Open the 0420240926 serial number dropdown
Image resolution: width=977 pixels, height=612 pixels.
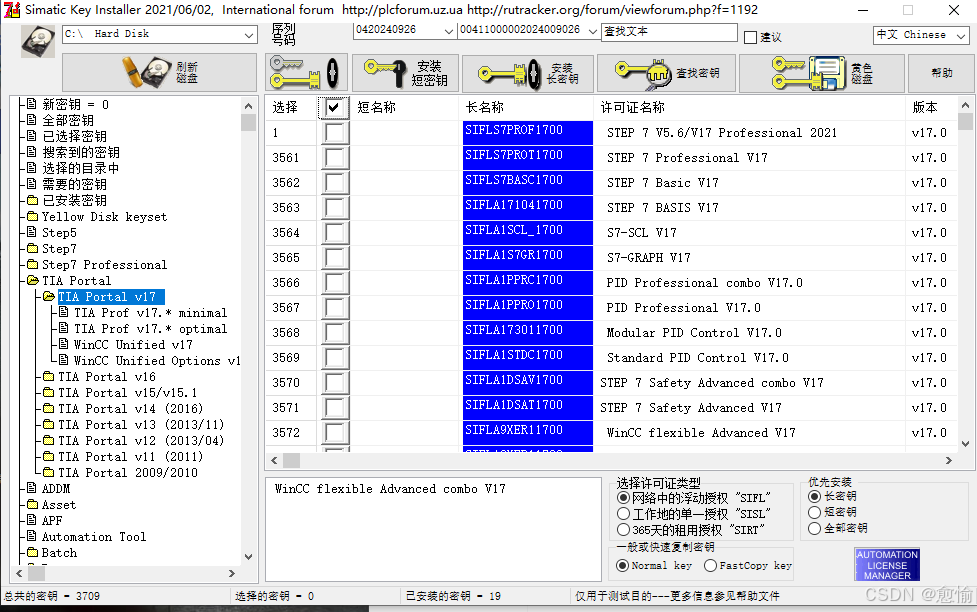(x=448, y=31)
